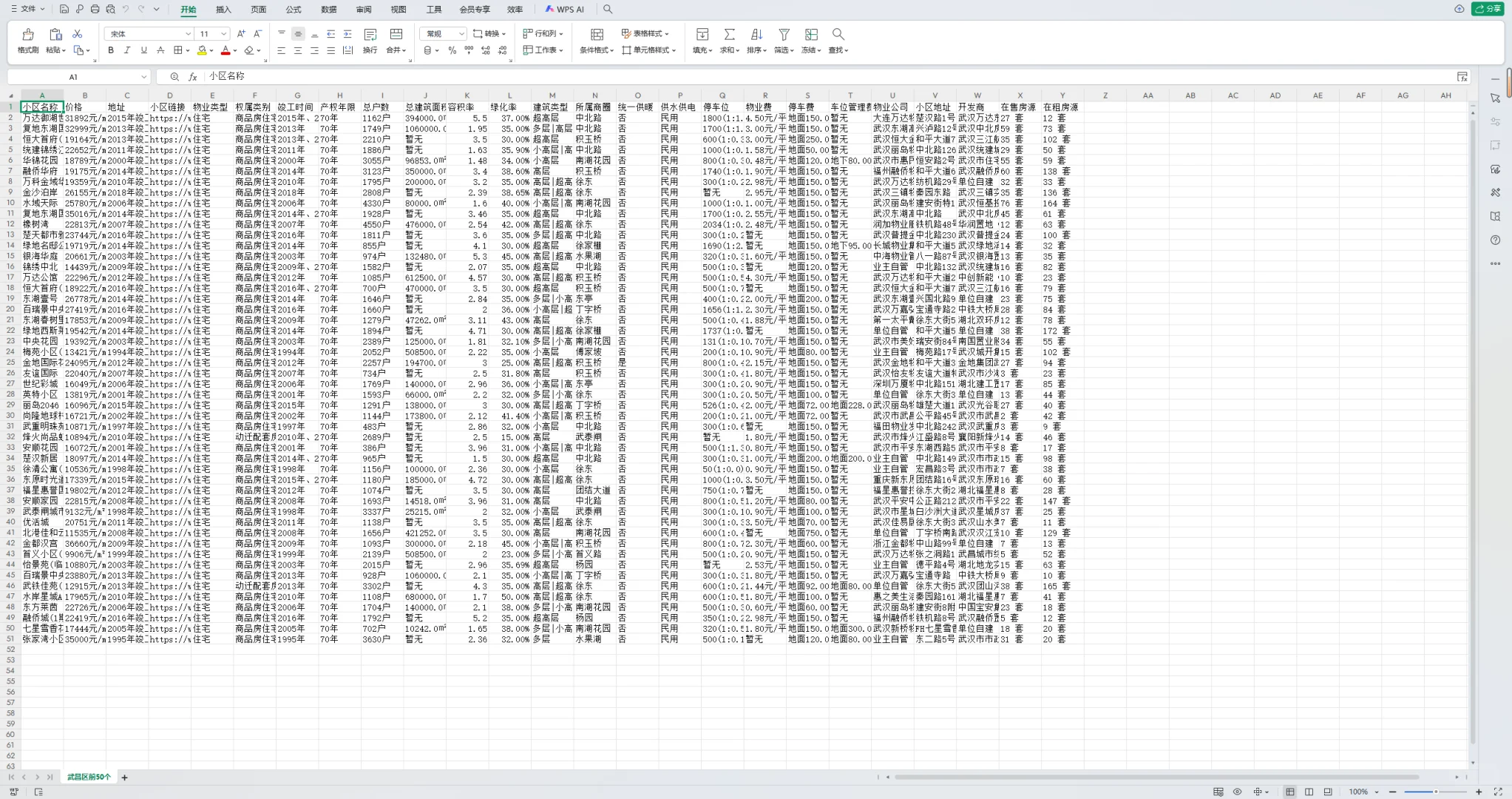This screenshot has width=1512, height=799.
Task: Open the font name dropdown (宋体)
Action: [188, 34]
